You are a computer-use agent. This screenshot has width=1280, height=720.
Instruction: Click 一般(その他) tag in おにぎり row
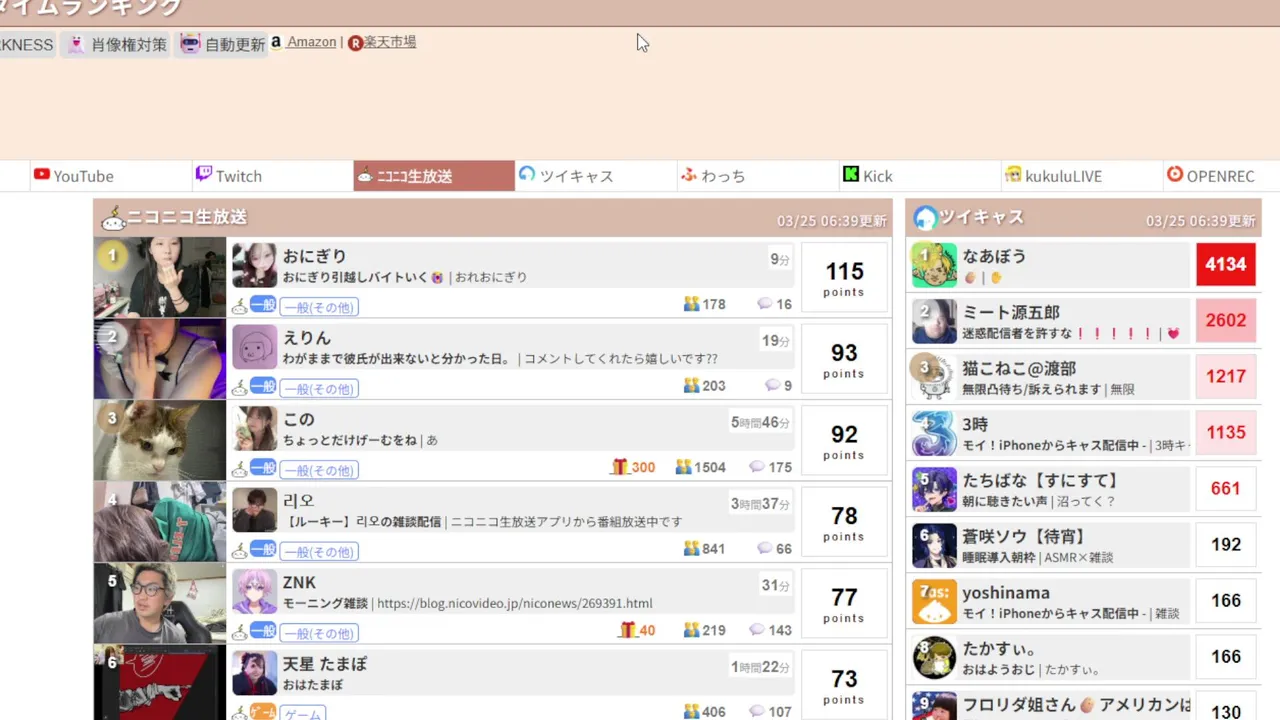tap(319, 307)
